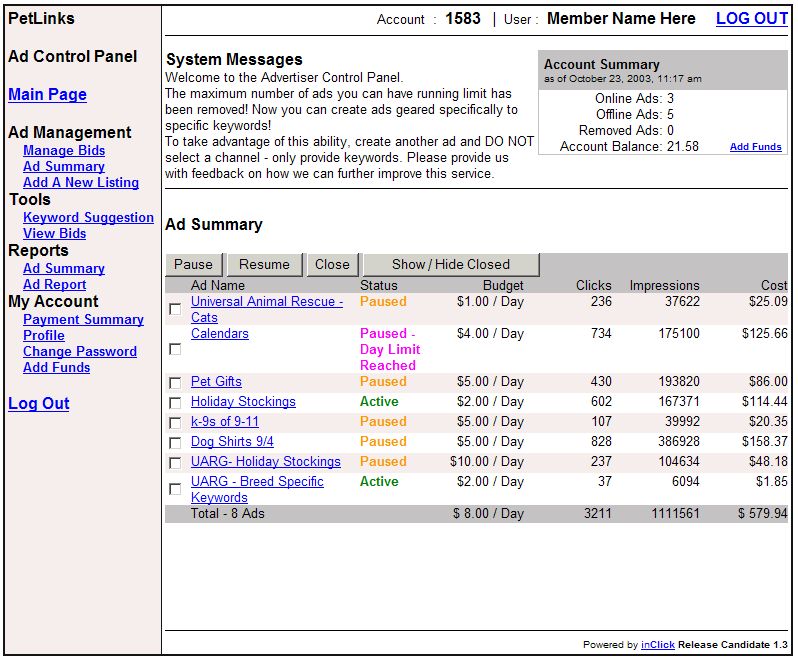The height and width of the screenshot is (664, 798).
Task: Open Manage Bids in Ad Management
Action: tap(64, 150)
